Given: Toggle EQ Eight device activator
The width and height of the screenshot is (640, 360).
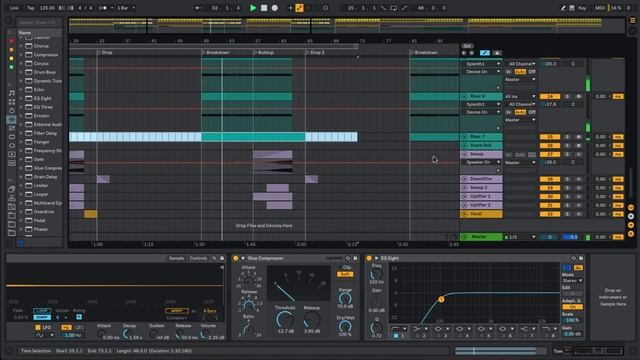Looking at the screenshot, I should coord(369,258).
